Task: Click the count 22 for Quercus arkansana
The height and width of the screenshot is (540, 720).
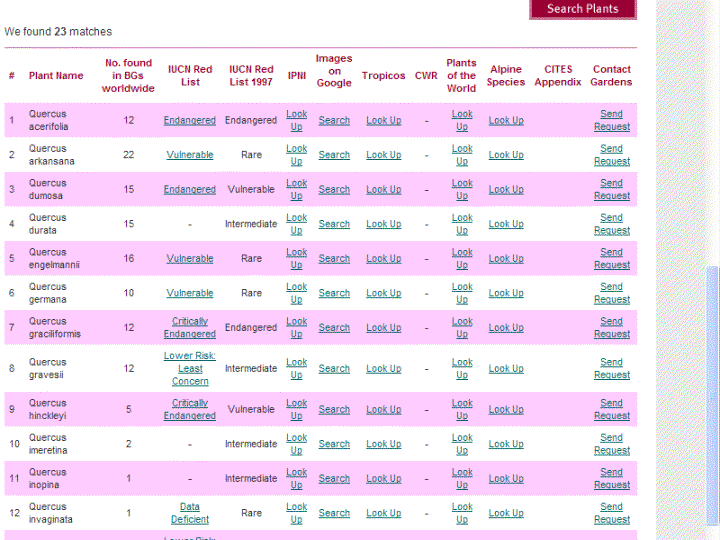Action: [129, 155]
